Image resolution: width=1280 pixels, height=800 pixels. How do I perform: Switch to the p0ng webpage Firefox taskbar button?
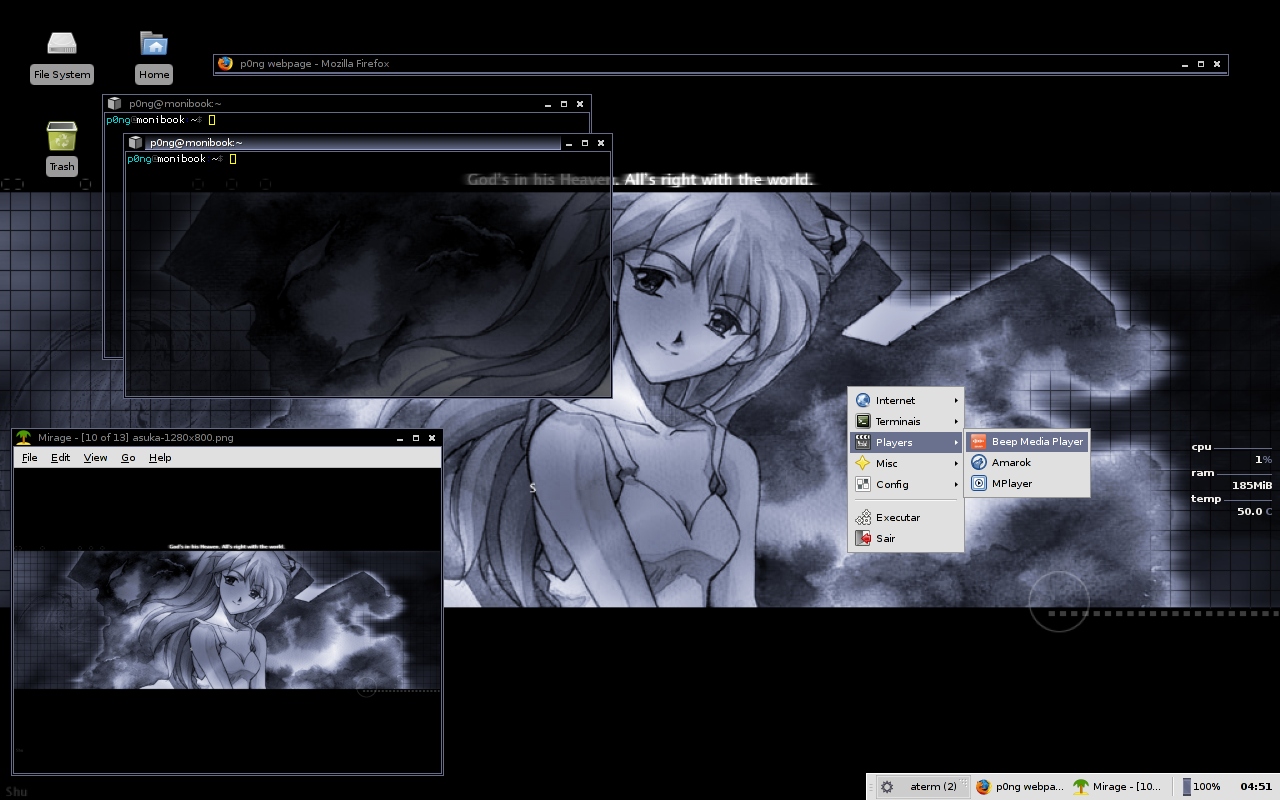coord(1019,786)
